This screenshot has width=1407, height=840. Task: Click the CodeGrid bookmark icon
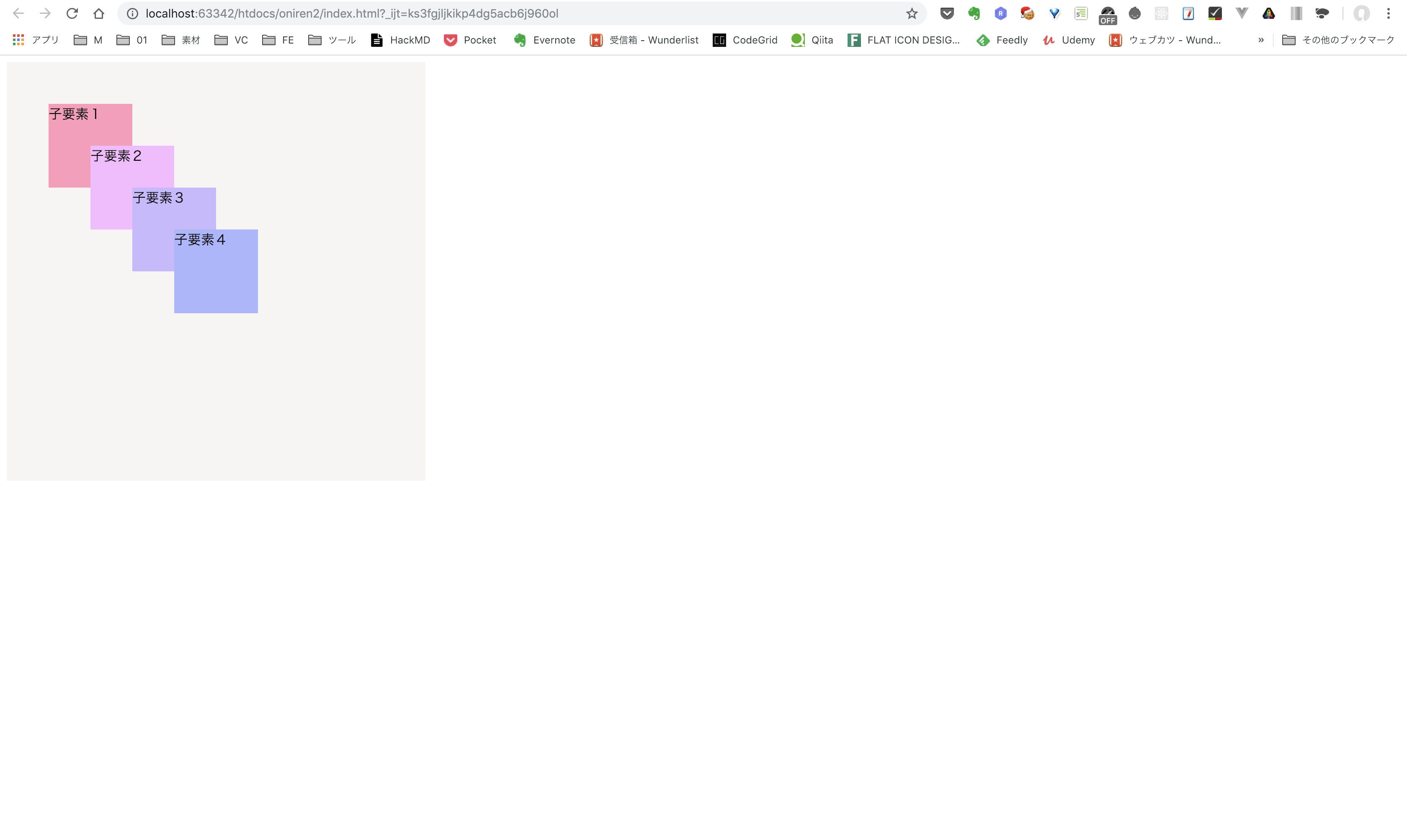[719, 40]
